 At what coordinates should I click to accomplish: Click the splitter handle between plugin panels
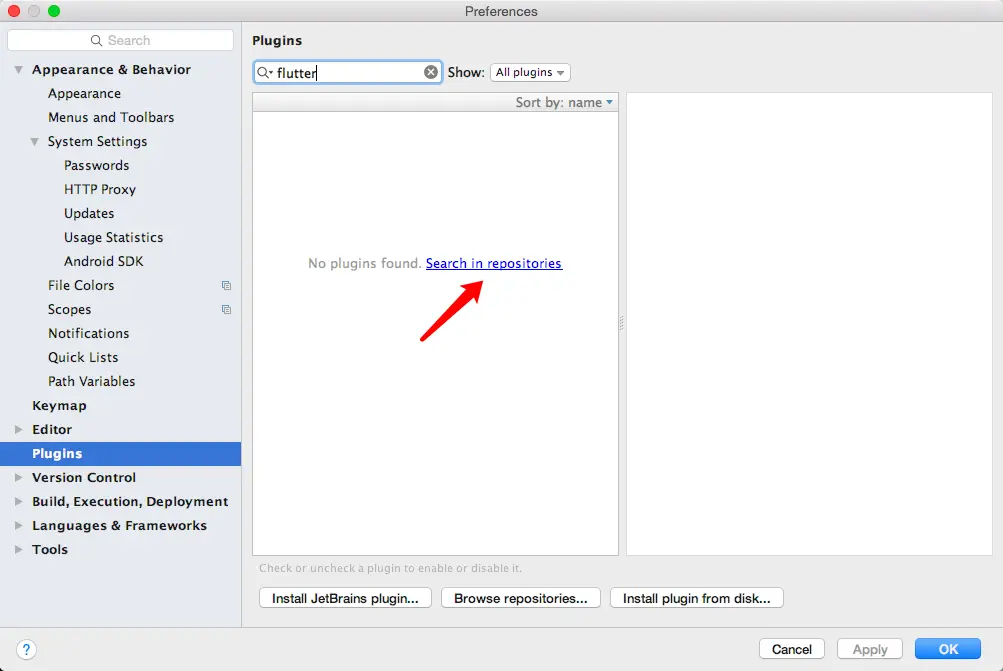[622, 323]
